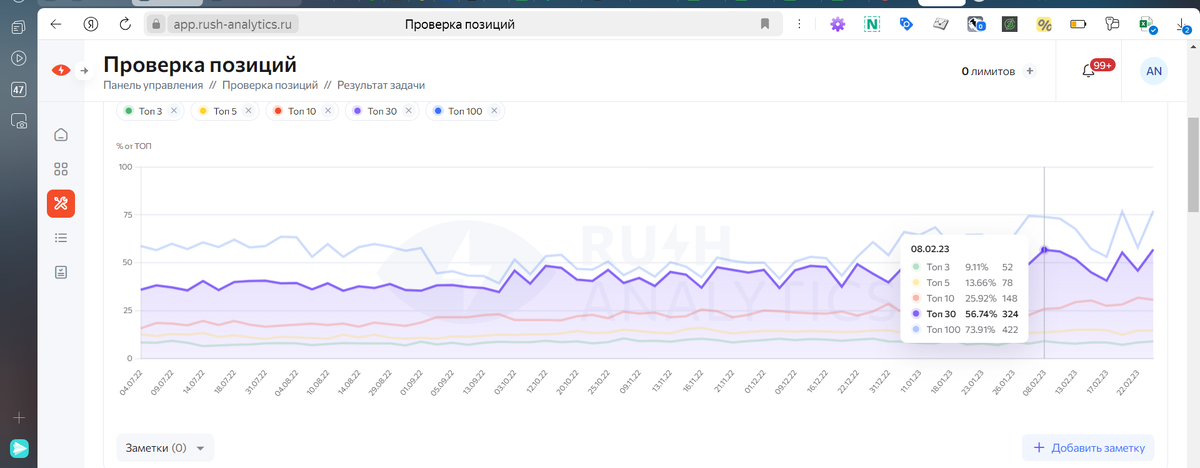Click the highlighted 08.02.23 point on the Топ 30 line

[1044, 249]
